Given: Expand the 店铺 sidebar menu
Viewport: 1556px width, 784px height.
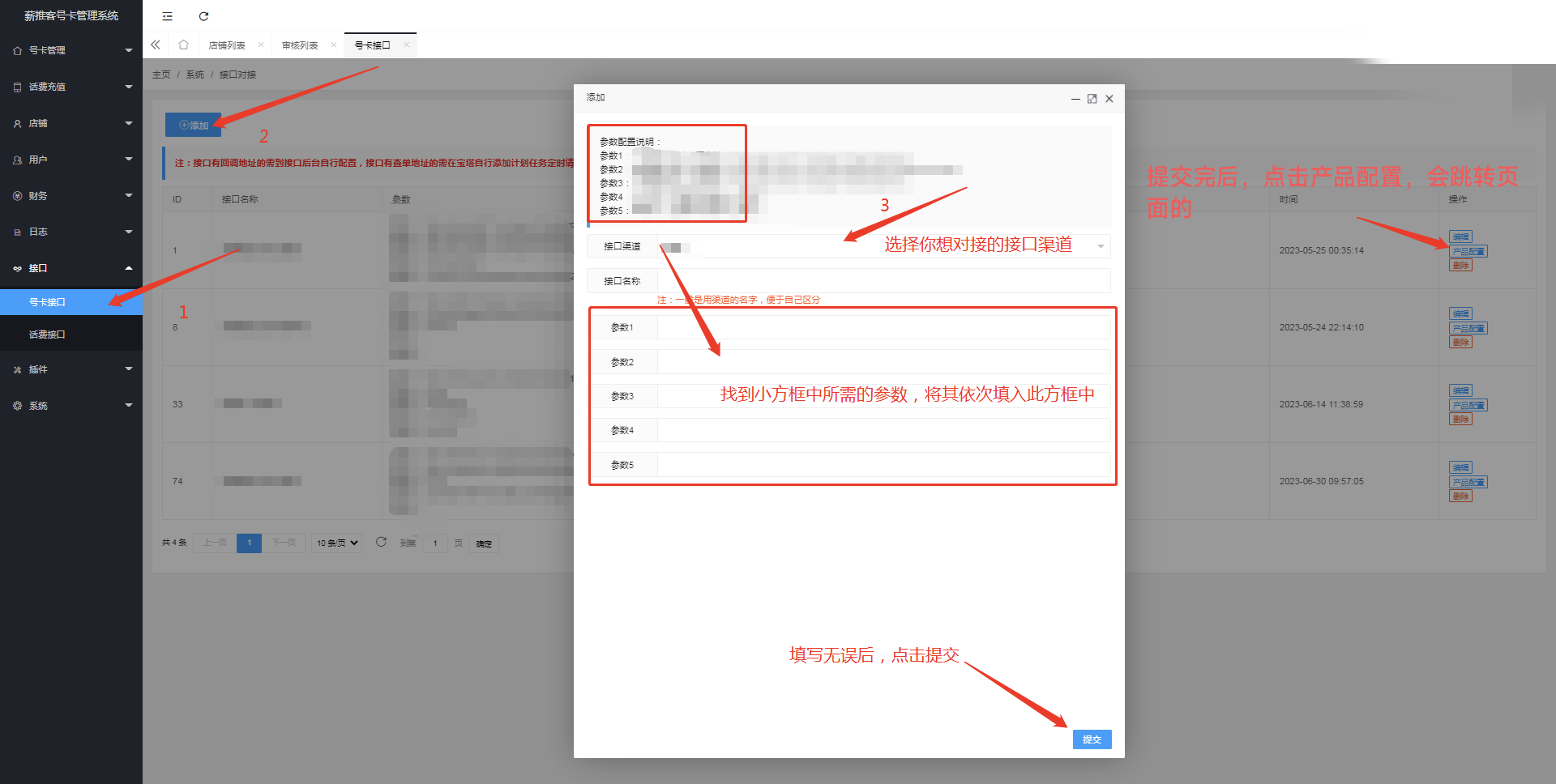Looking at the screenshot, I should point(71,123).
